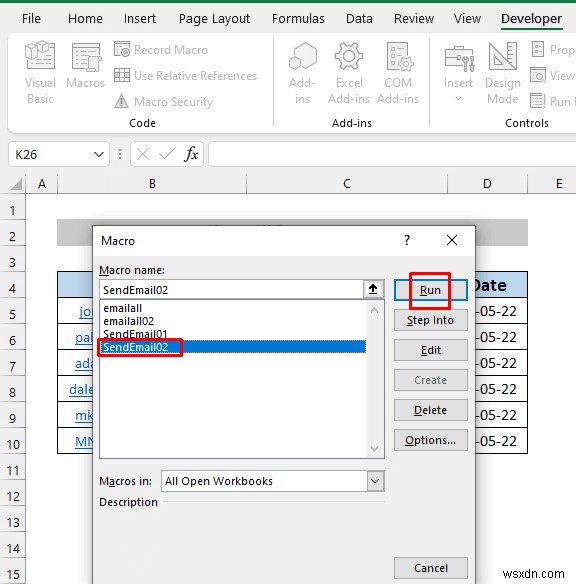Switch to the Formulas ribbon tab
This screenshot has height=584, width=576.
[298, 19]
